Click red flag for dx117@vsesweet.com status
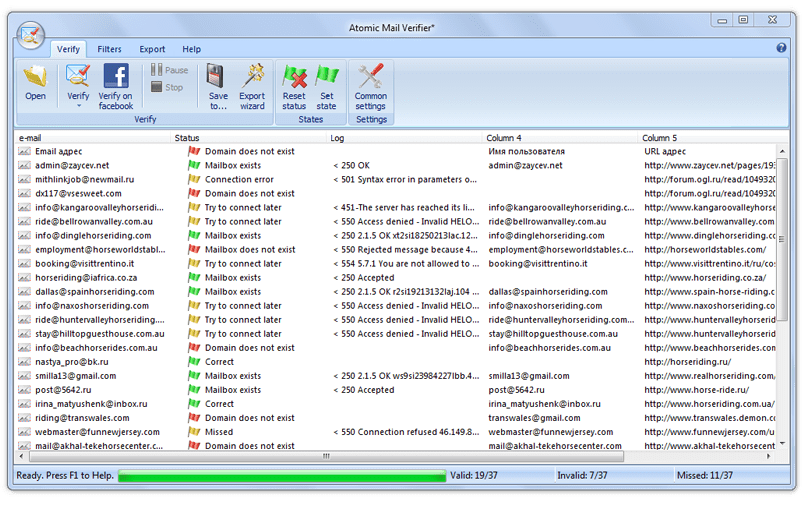The image size is (804, 524). click(194, 193)
